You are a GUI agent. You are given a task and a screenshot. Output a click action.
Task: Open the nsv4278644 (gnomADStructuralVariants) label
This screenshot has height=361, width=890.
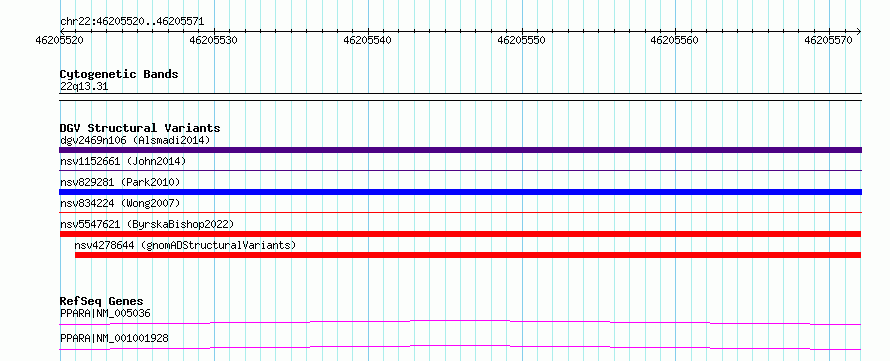point(185,245)
